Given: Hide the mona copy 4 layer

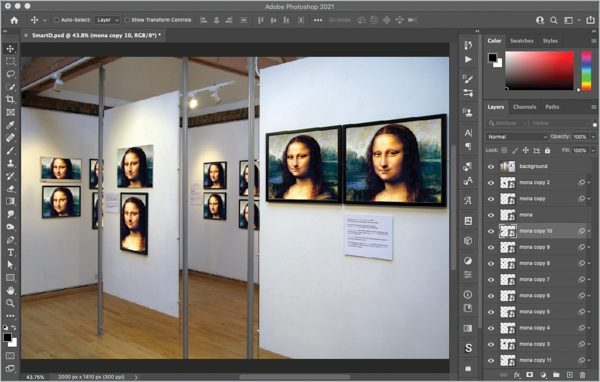Looking at the screenshot, I should tap(491, 328).
